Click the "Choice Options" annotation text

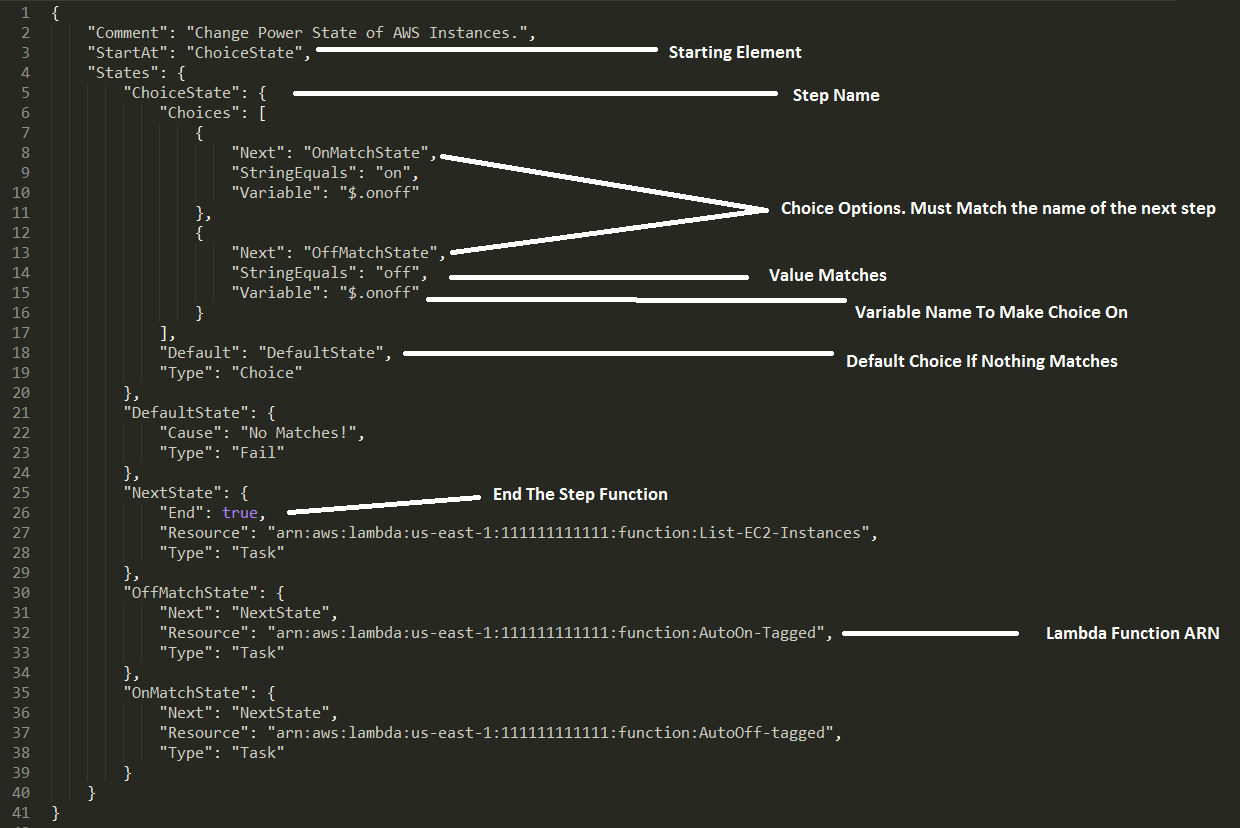998,209
